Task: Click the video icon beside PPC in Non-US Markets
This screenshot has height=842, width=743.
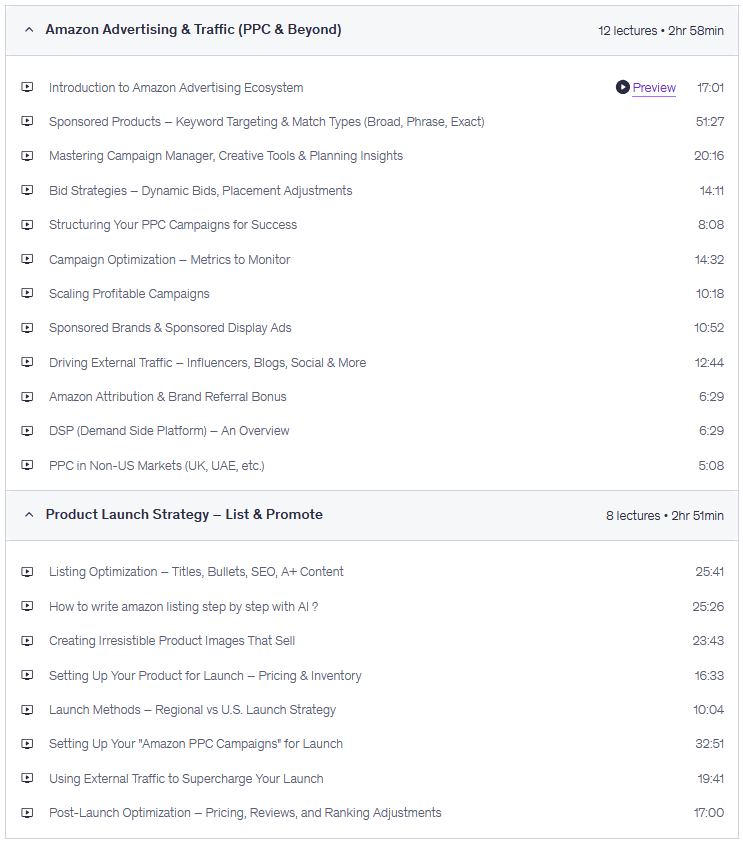Action: 27,465
